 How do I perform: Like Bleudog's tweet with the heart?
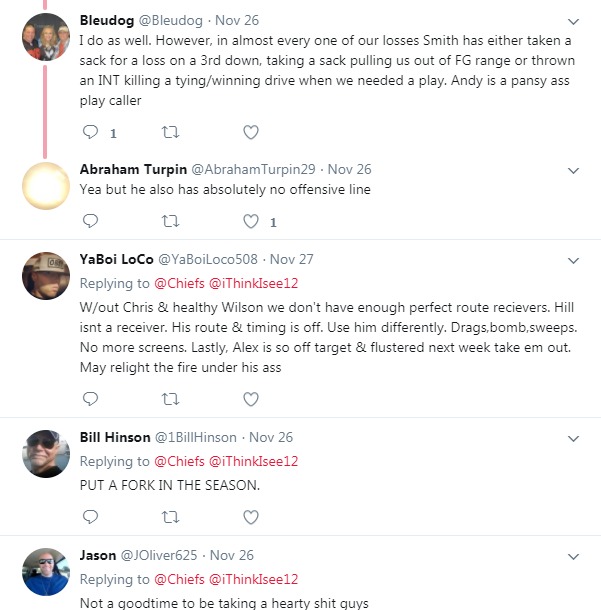[251, 132]
